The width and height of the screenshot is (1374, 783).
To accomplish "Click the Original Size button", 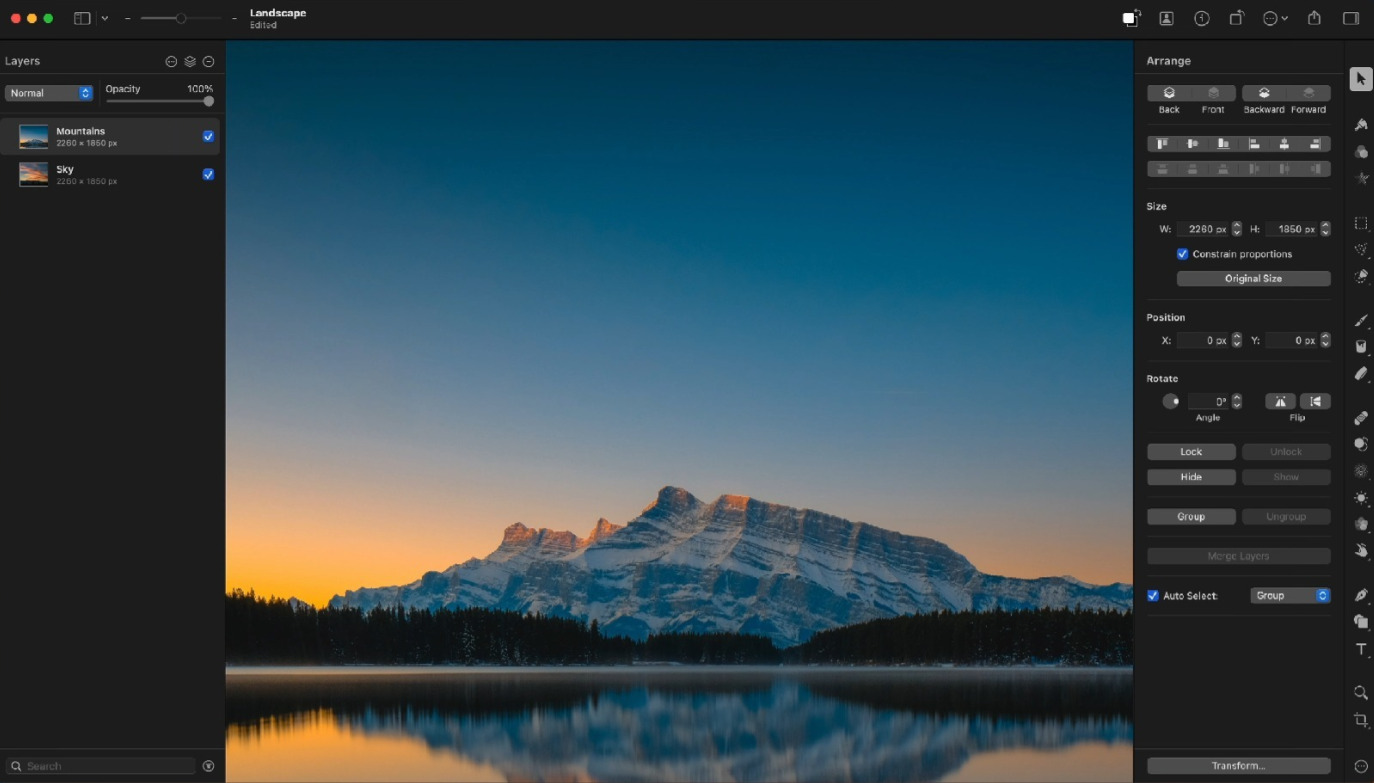I will (x=1254, y=279).
